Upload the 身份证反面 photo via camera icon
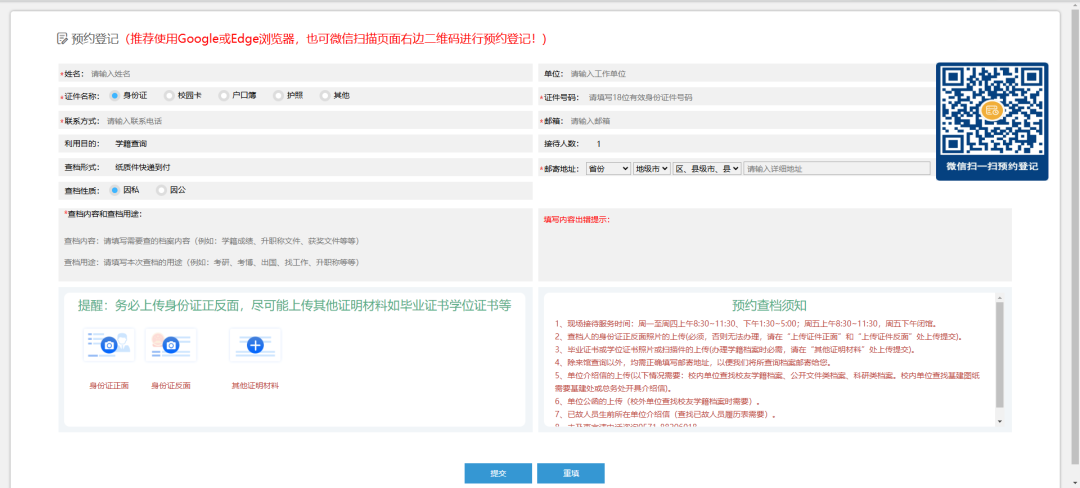The height and width of the screenshot is (488, 1080). pyautogui.click(x=171, y=345)
